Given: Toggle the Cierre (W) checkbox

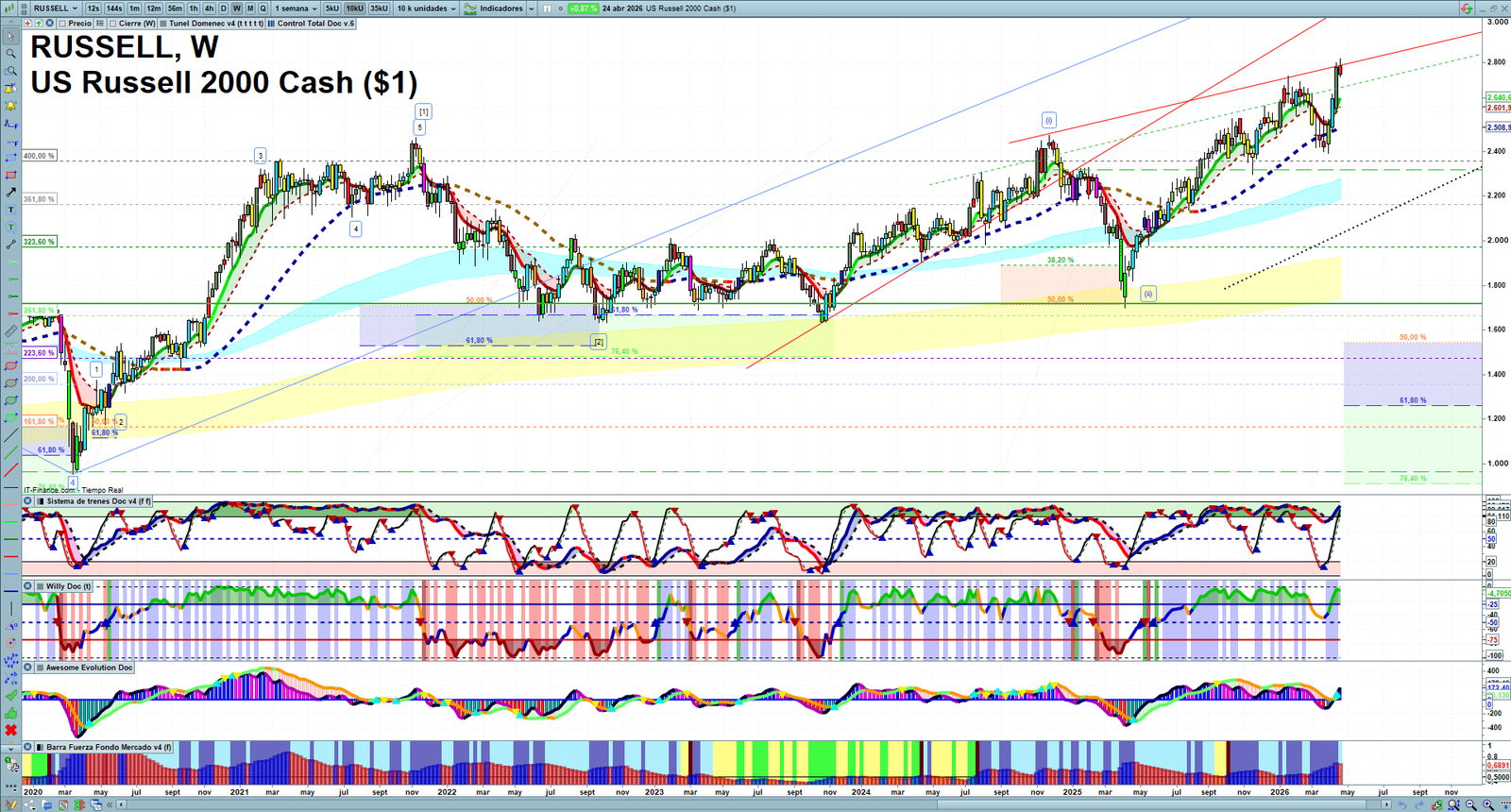Looking at the screenshot, I should [x=113, y=24].
